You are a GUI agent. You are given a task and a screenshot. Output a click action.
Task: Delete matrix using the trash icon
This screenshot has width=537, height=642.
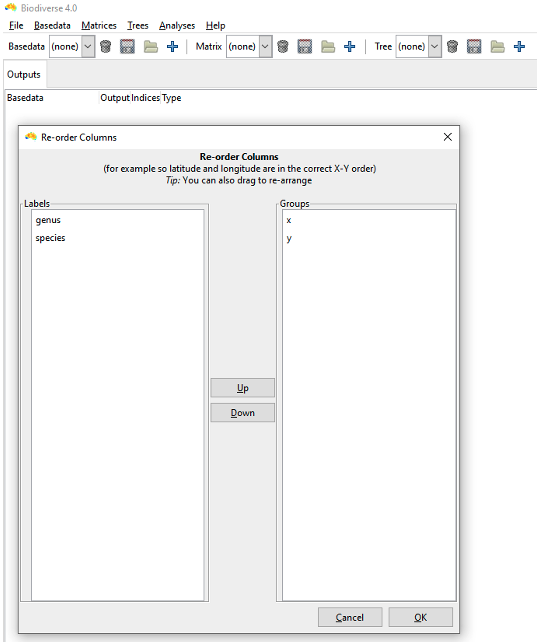click(x=283, y=46)
